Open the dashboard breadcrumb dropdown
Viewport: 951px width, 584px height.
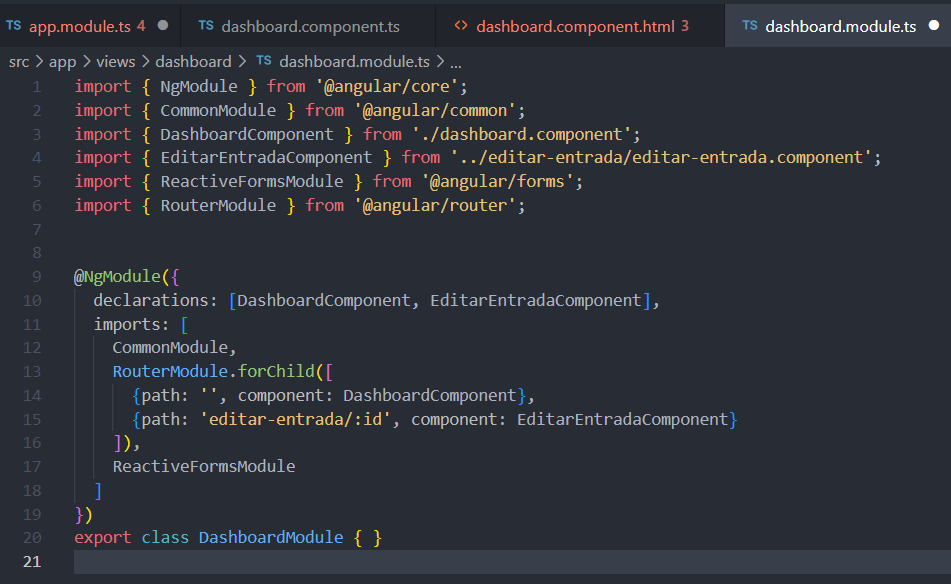[194, 61]
